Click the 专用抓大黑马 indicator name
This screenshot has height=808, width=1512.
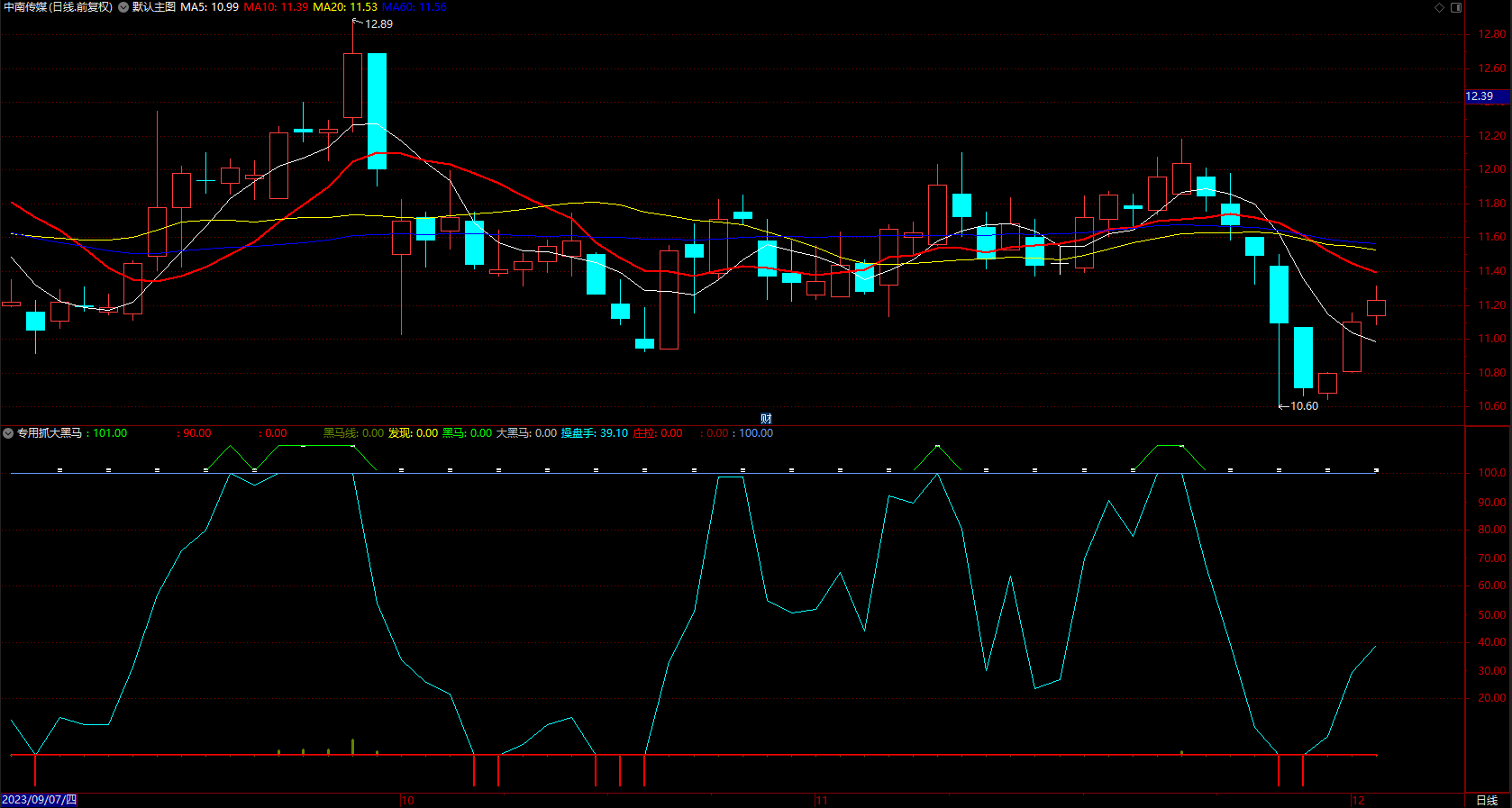coord(50,433)
